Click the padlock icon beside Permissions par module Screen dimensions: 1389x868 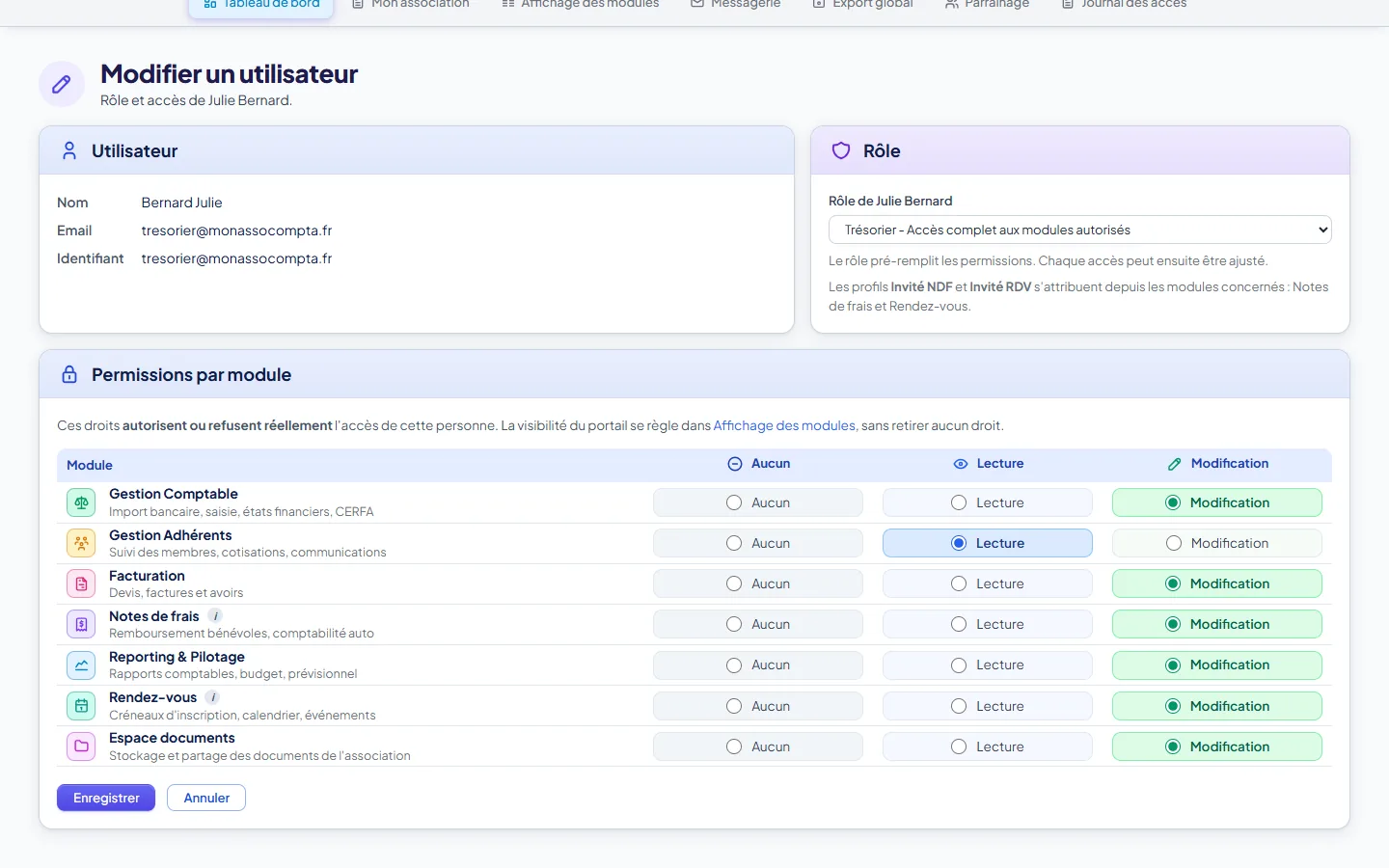pyautogui.click(x=69, y=374)
